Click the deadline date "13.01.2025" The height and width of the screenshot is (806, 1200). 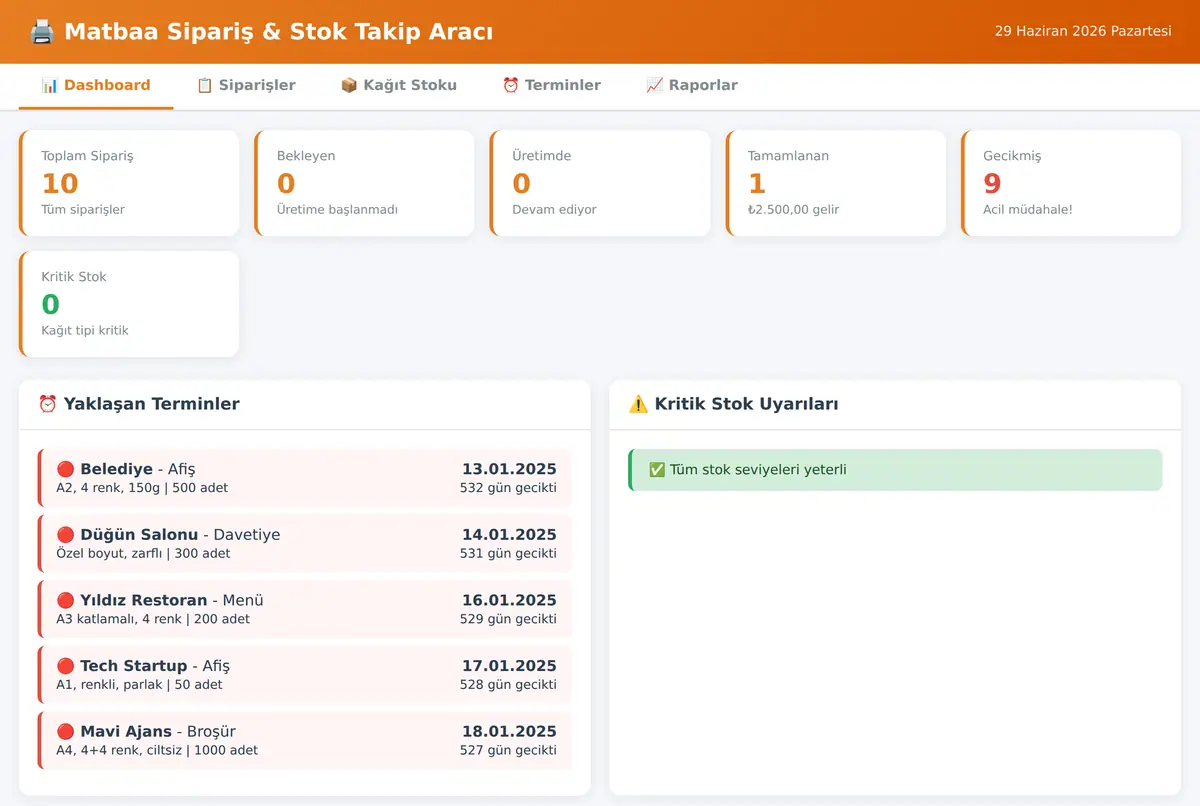click(509, 469)
